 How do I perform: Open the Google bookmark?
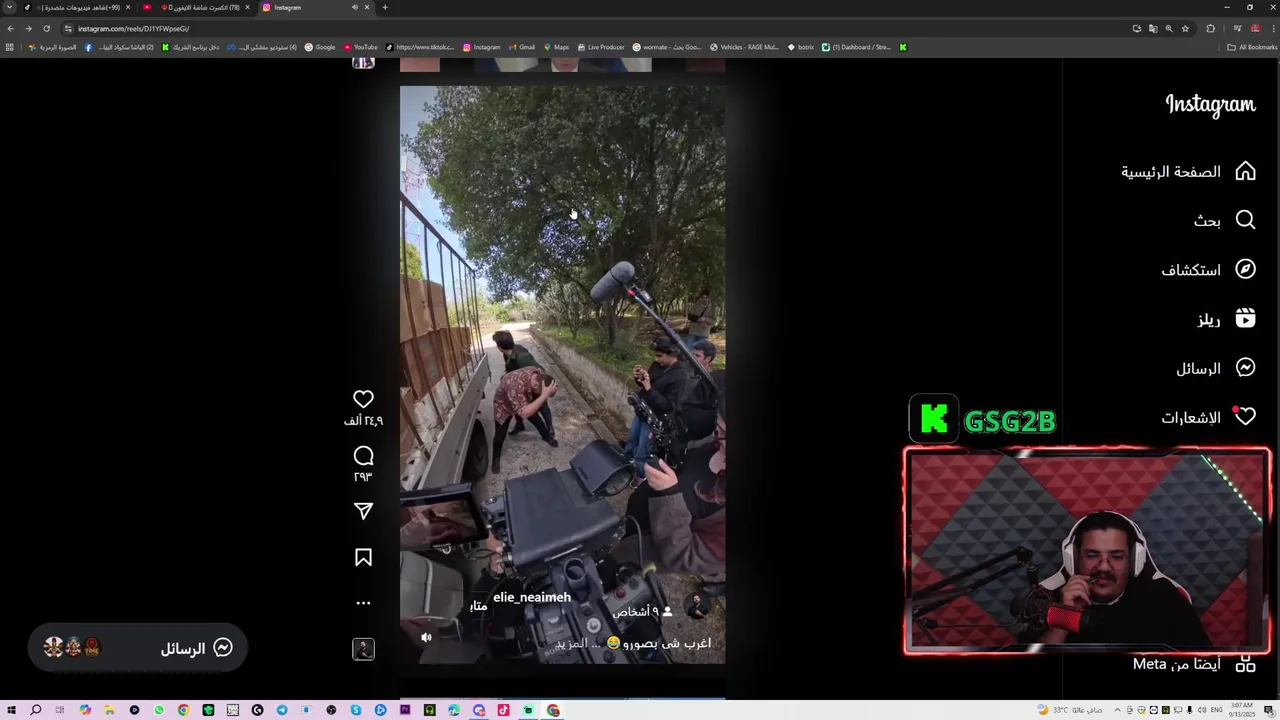click(x=320, y=47)
